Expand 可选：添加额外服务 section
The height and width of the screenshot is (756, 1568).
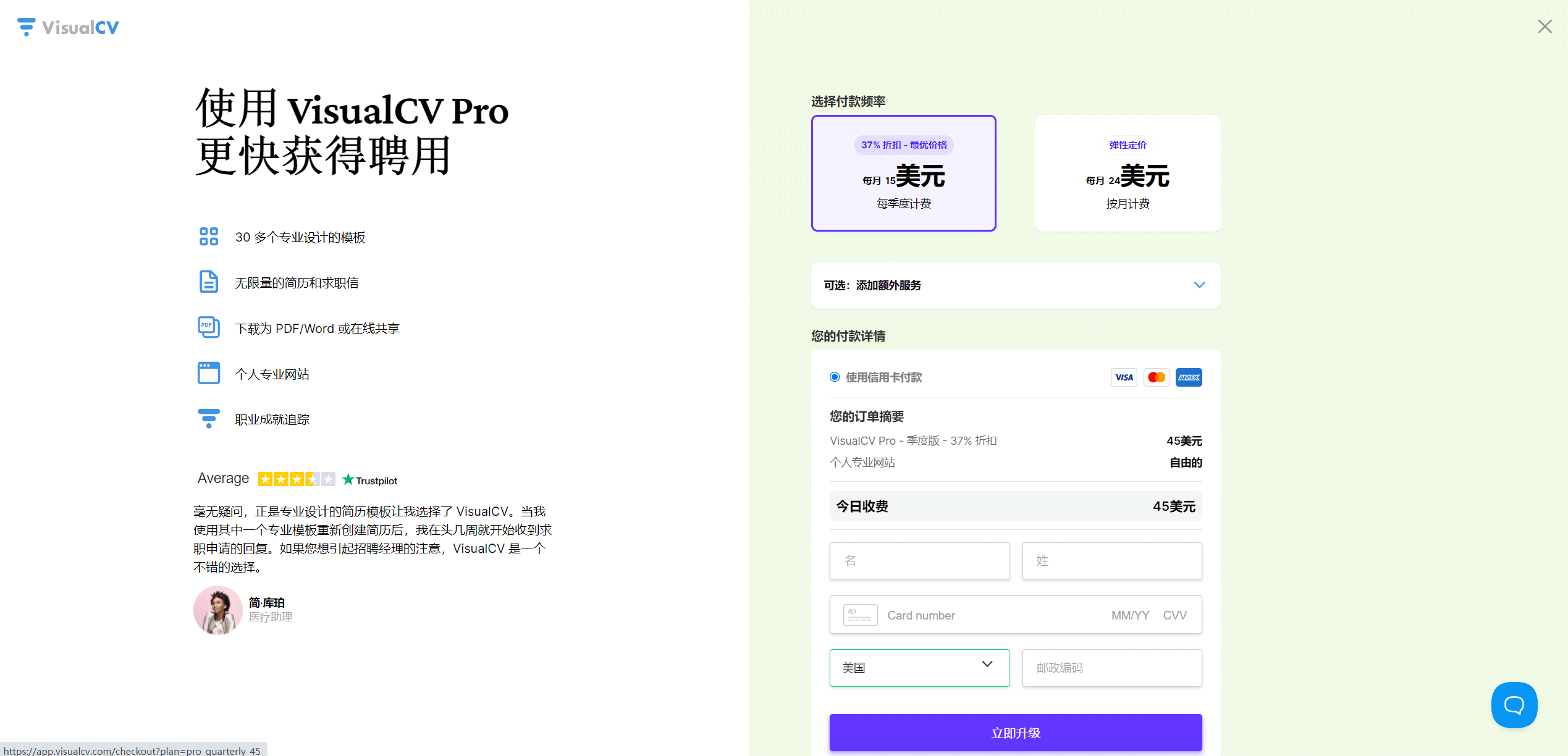coord(1015,285)
